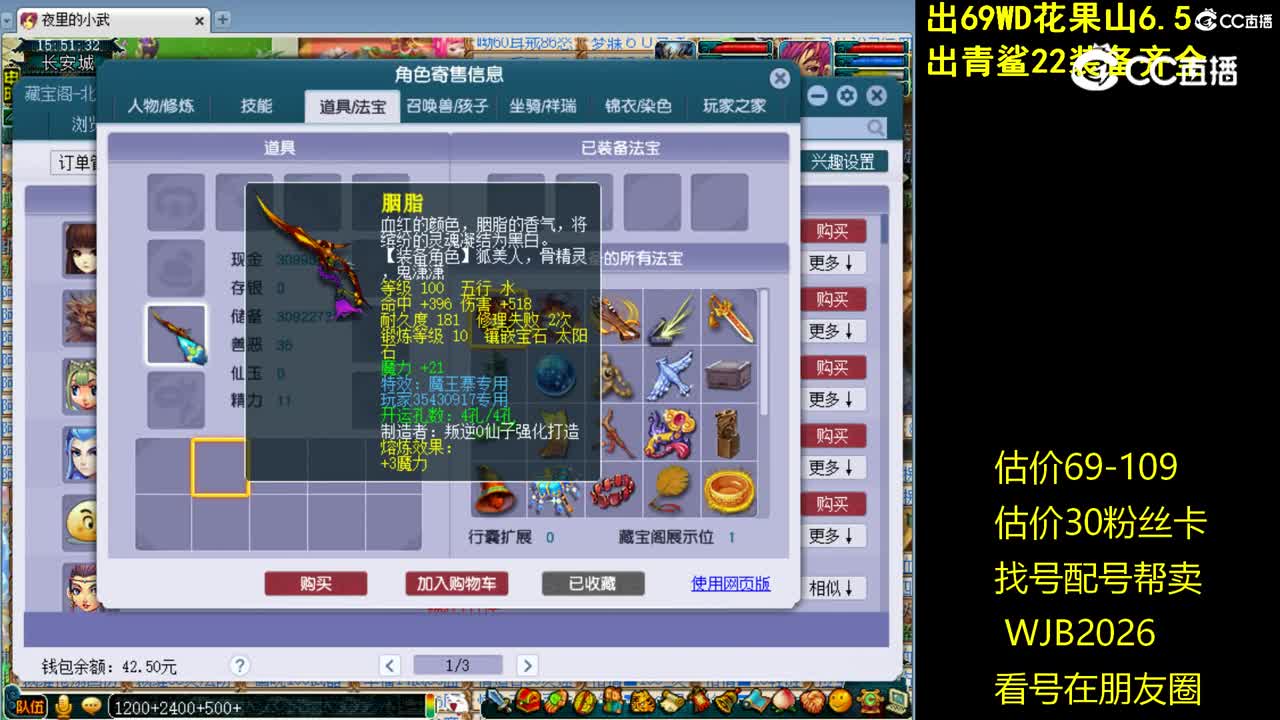Click 行囊扩展 label
The height and width of the screenshot is (720, 1280).
coord(498,537)
